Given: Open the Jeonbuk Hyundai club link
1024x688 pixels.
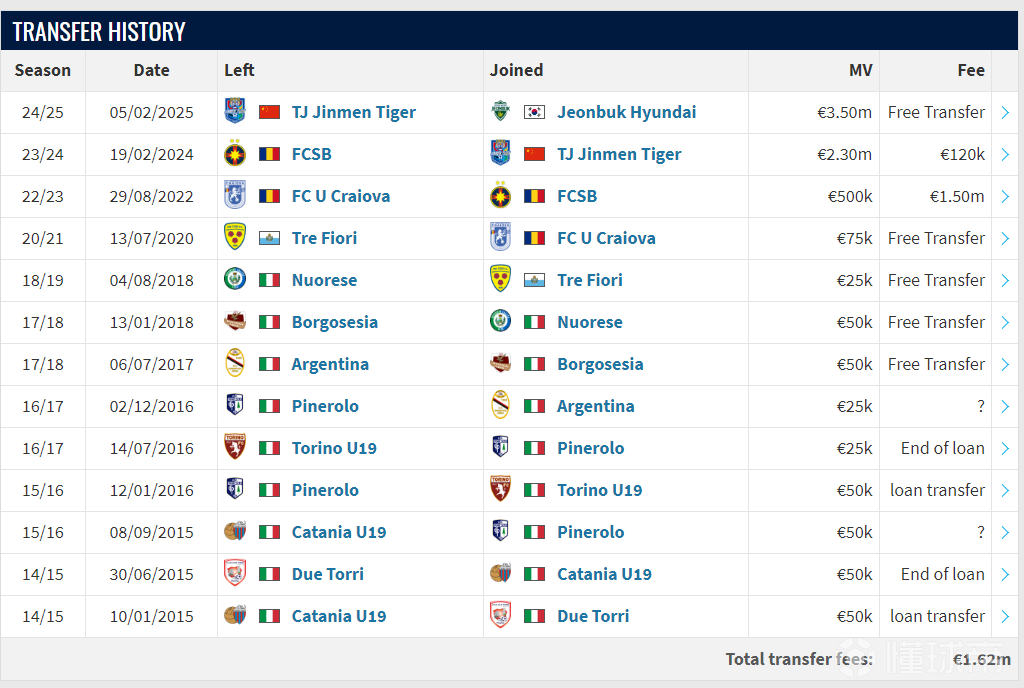Looking at the screenshot, I should point(626,112).
